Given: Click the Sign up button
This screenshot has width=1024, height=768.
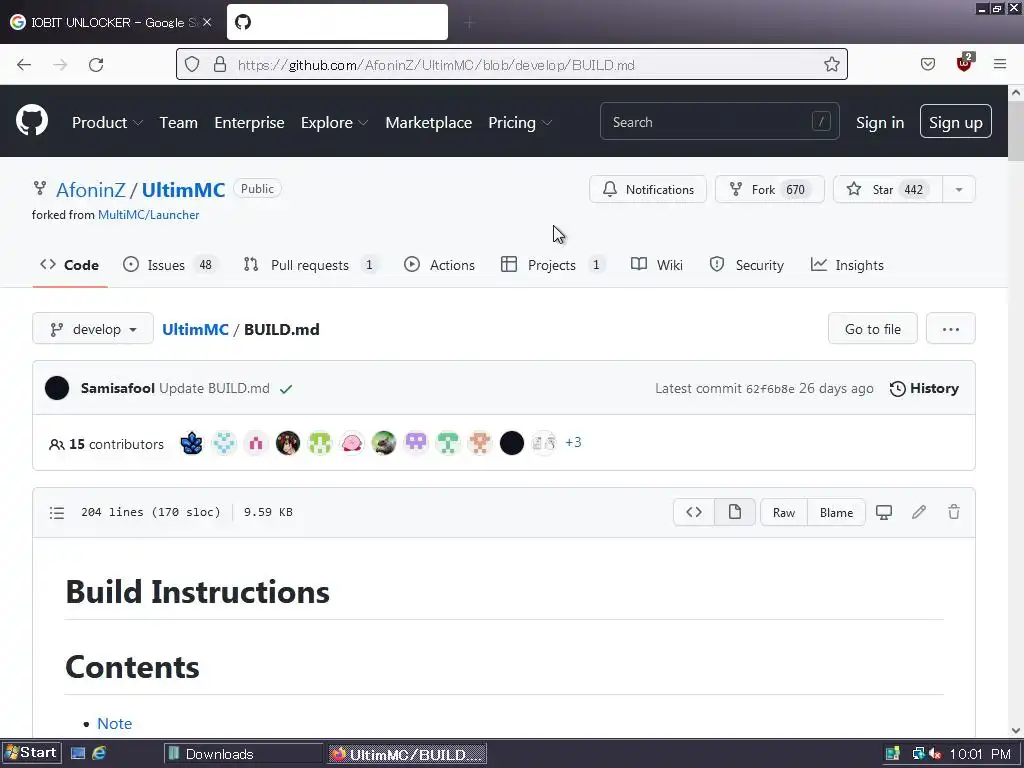Looking at the screenshot, I should tap(955, 122).
